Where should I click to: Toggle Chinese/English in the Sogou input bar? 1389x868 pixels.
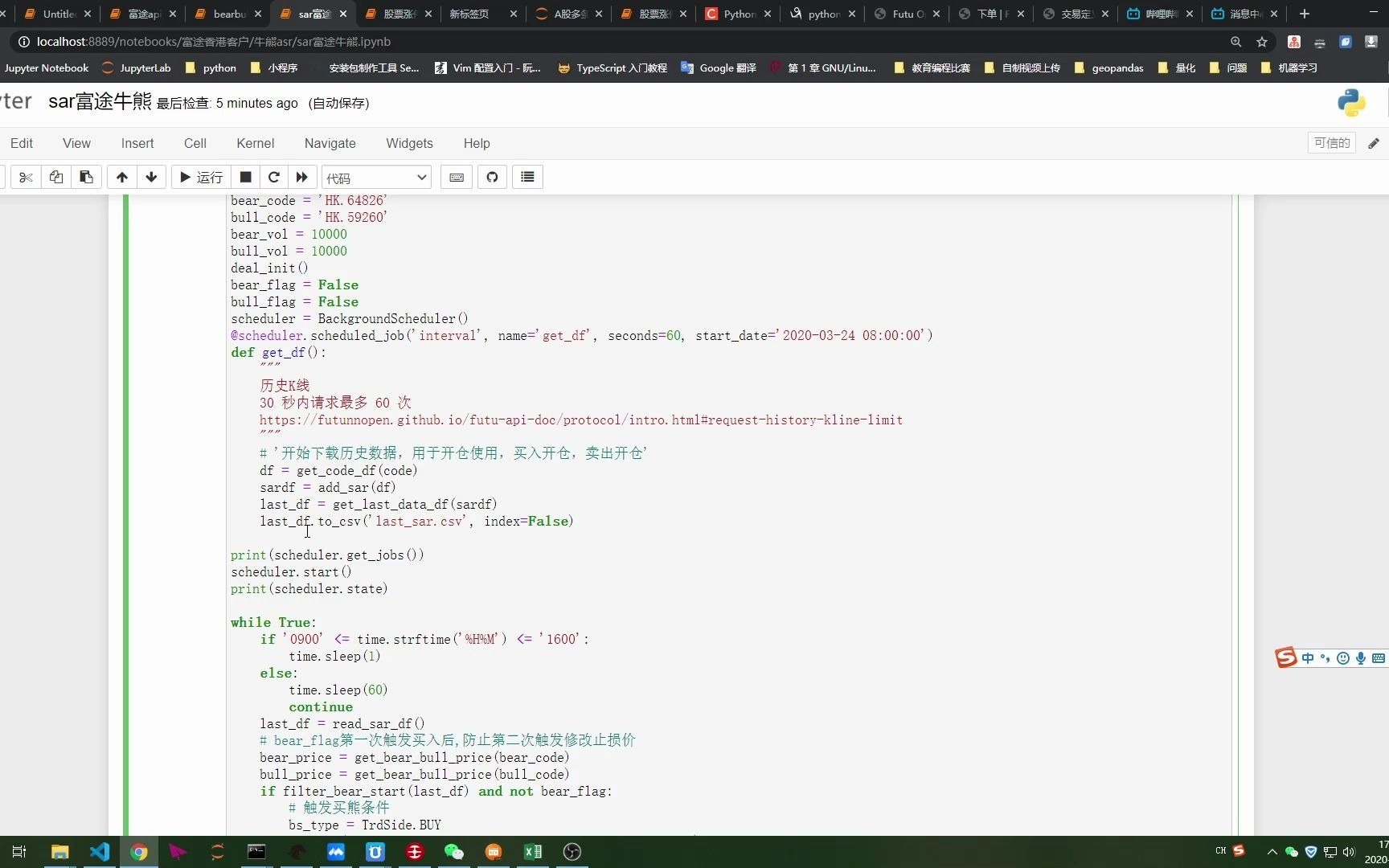pos(1308,657)
